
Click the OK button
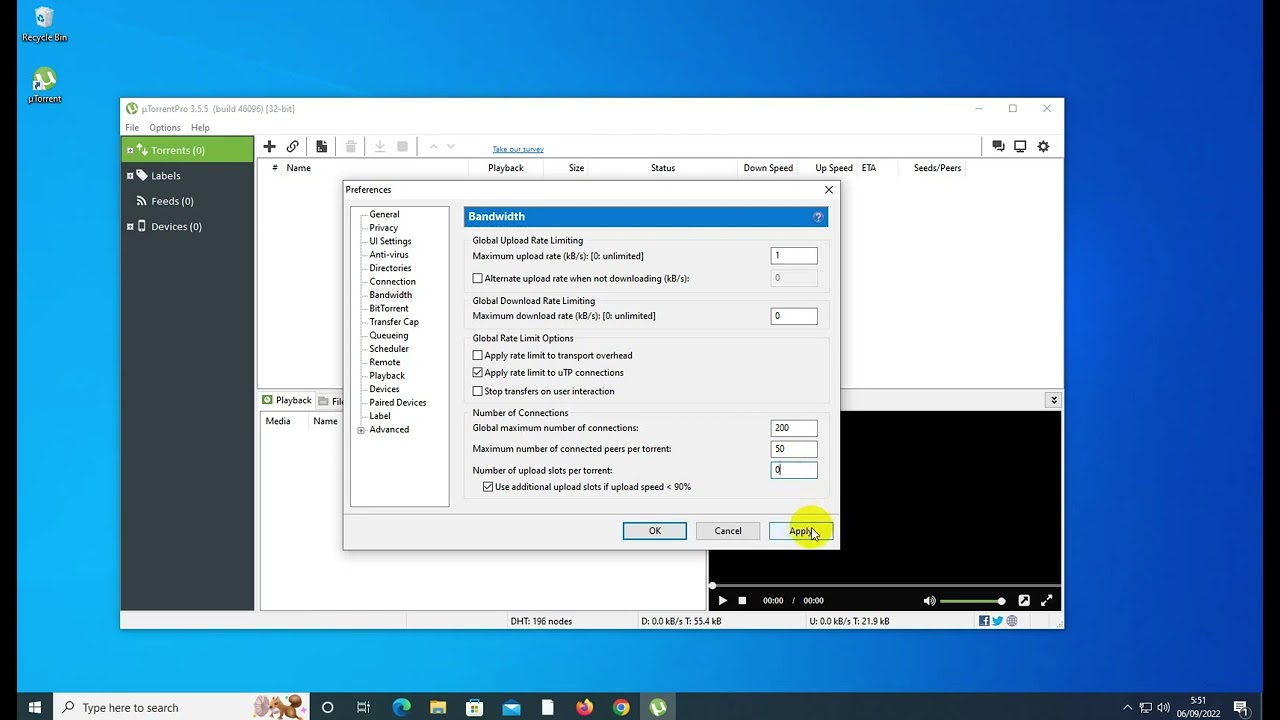point(655,531)
